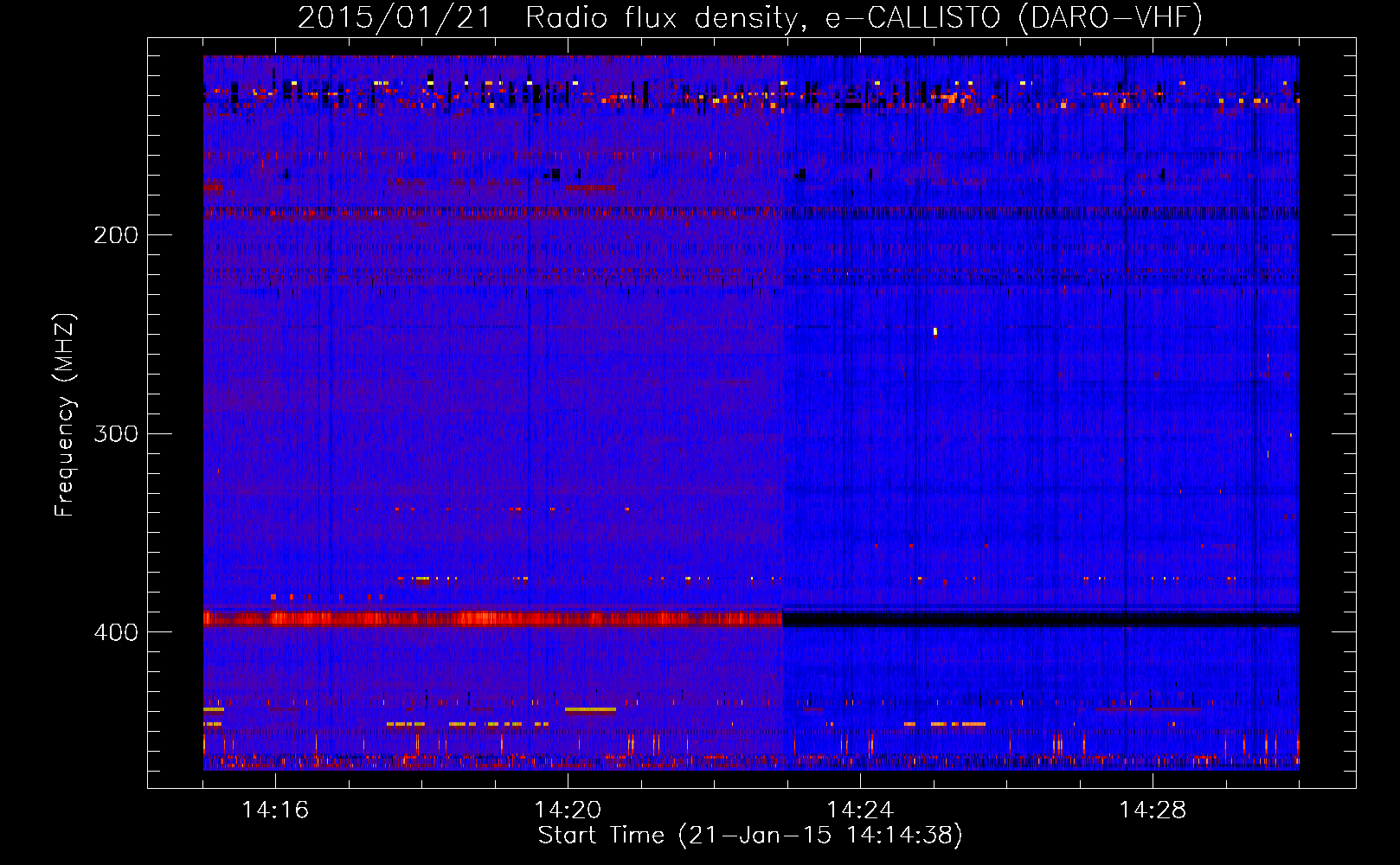The height and width of the screenshot is (865, 1400).
Task: Click the 14:16 time axis label
Action: click(274, 811)
